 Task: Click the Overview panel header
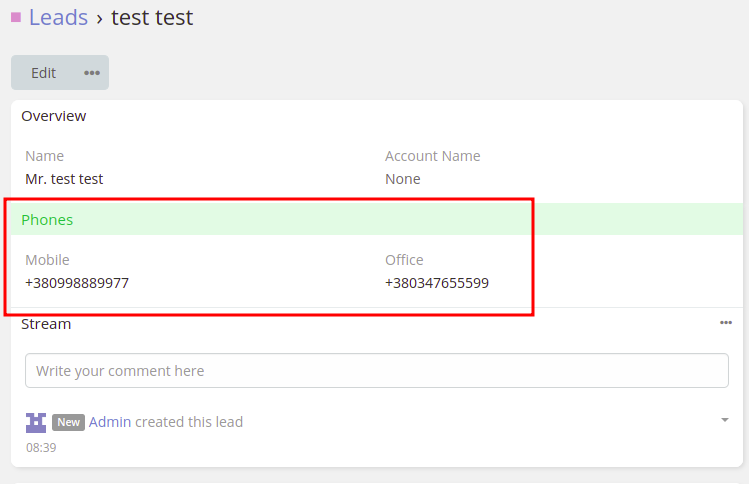tap(54, 116)
